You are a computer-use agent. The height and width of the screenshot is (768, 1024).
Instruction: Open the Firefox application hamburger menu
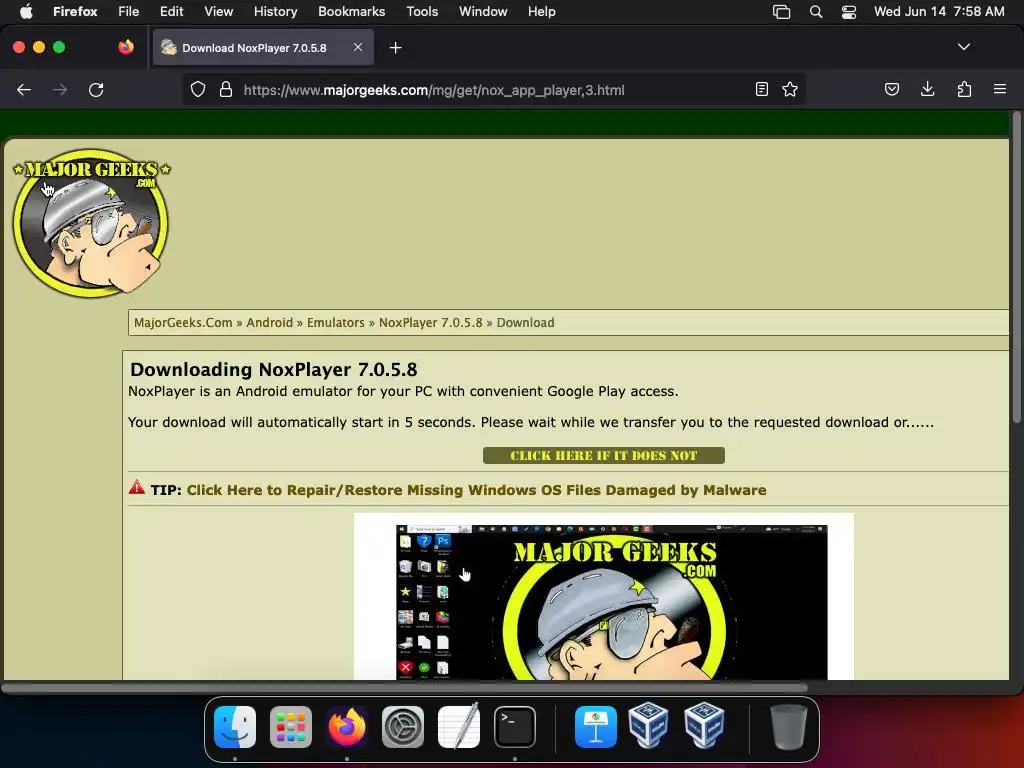click(x=1000, y=89)
